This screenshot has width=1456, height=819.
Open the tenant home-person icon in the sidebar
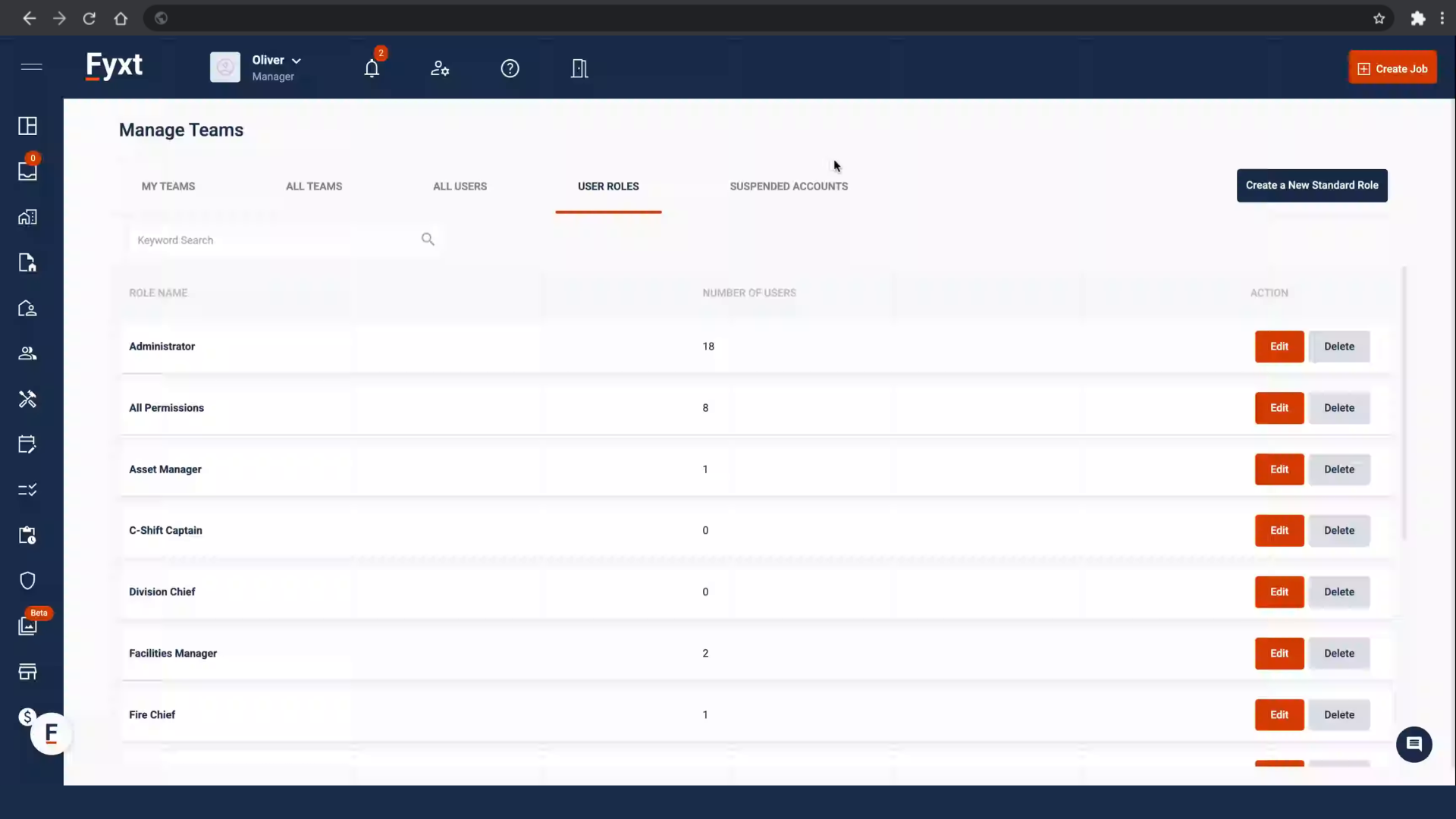(27, 308)
